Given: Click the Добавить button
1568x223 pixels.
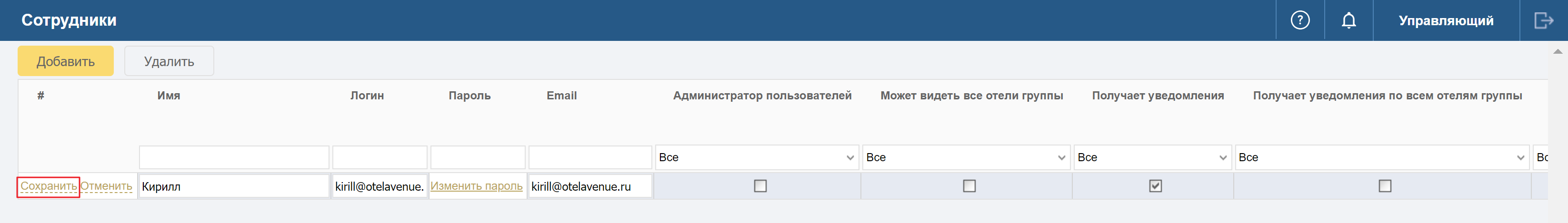Looking at the screenshot, I should [65, 61].
